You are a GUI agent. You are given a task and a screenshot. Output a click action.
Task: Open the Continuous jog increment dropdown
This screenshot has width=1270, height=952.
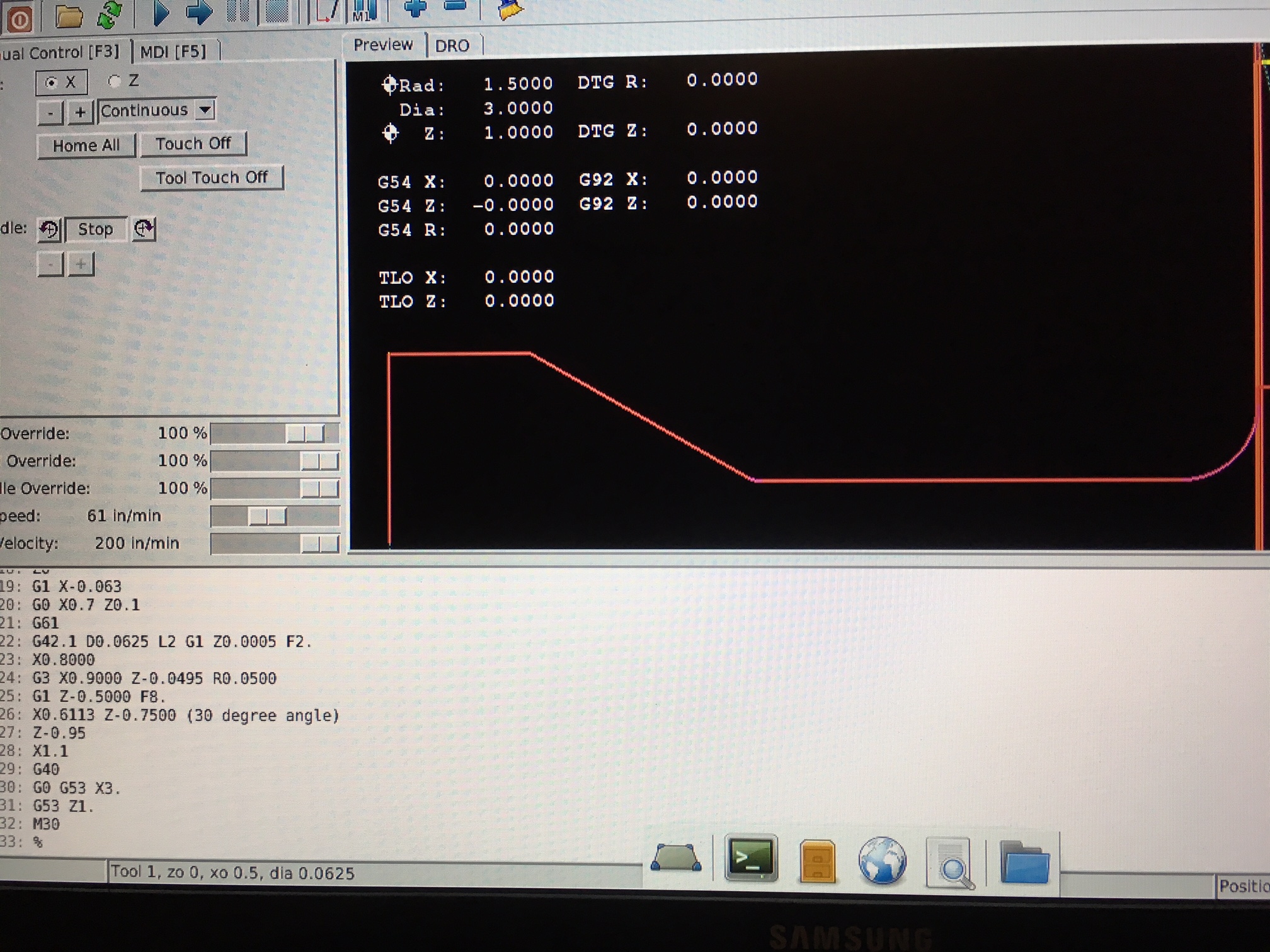point(157,110)
